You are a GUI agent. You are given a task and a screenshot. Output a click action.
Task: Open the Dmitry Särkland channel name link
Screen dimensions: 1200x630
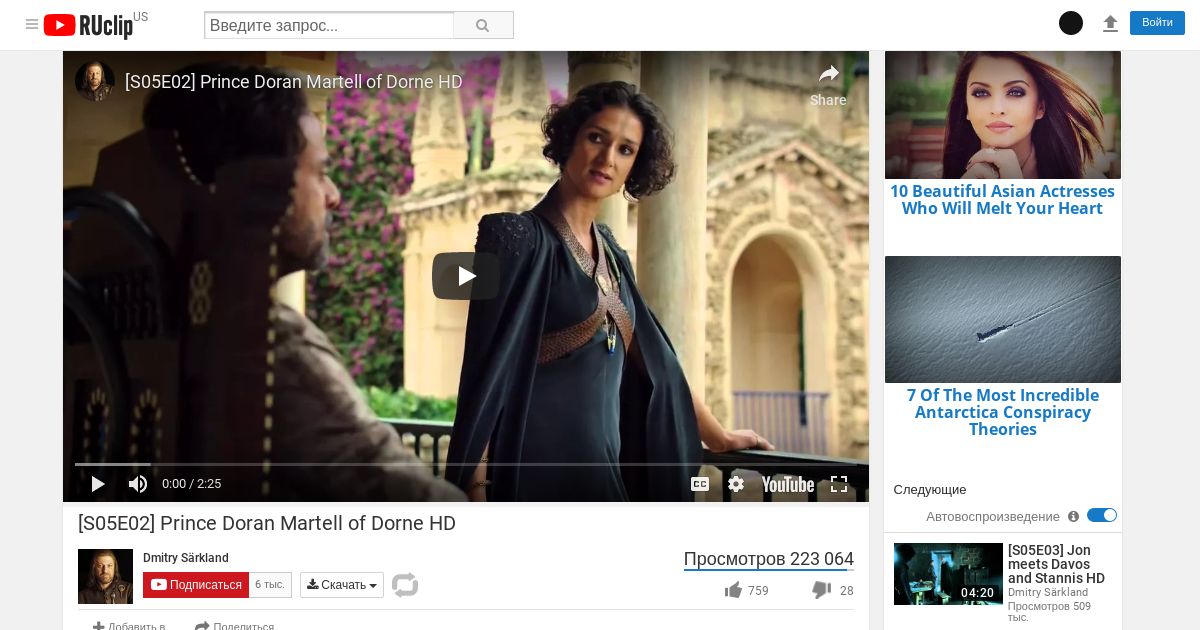[186, 558]
